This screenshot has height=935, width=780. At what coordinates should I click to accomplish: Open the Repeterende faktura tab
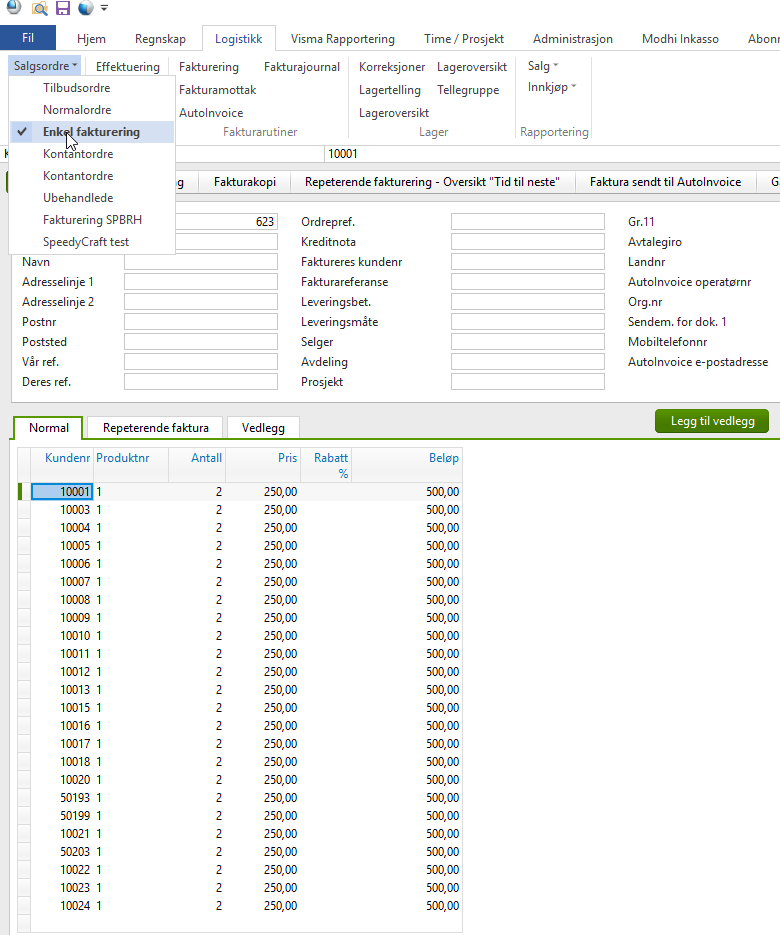(x=156, y=428)
